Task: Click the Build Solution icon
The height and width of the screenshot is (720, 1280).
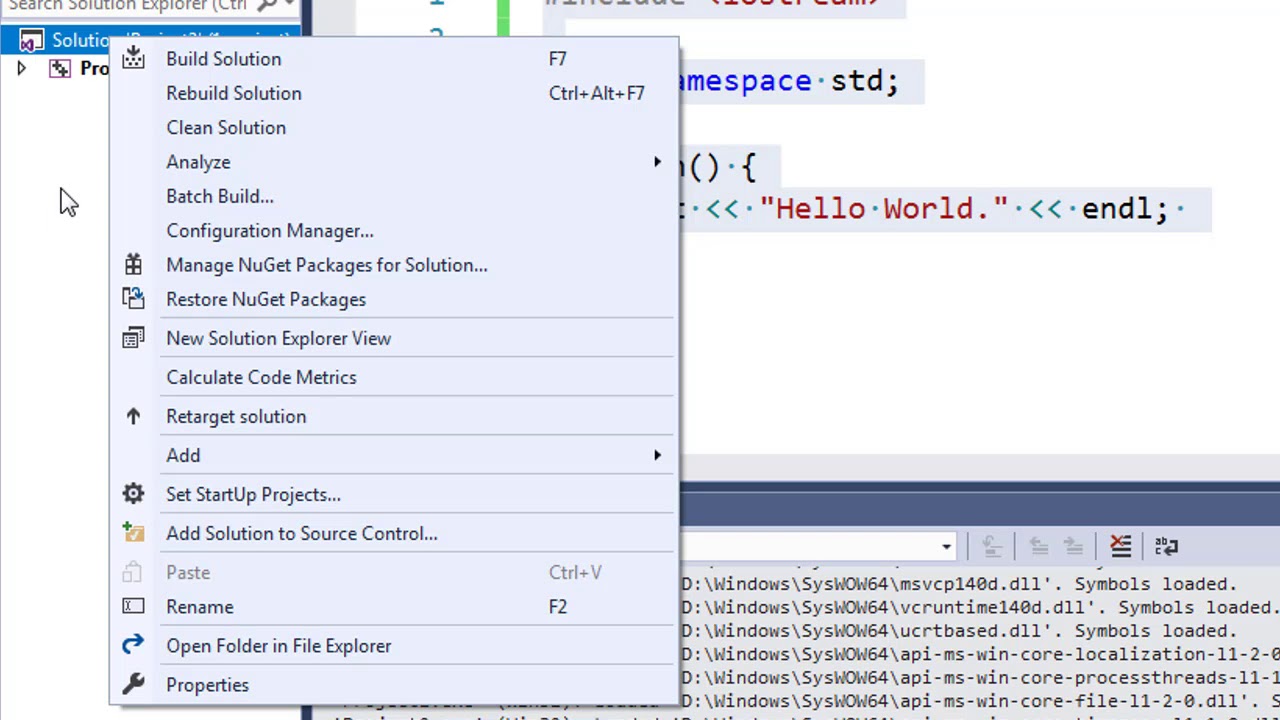Action: coord(133,59)
